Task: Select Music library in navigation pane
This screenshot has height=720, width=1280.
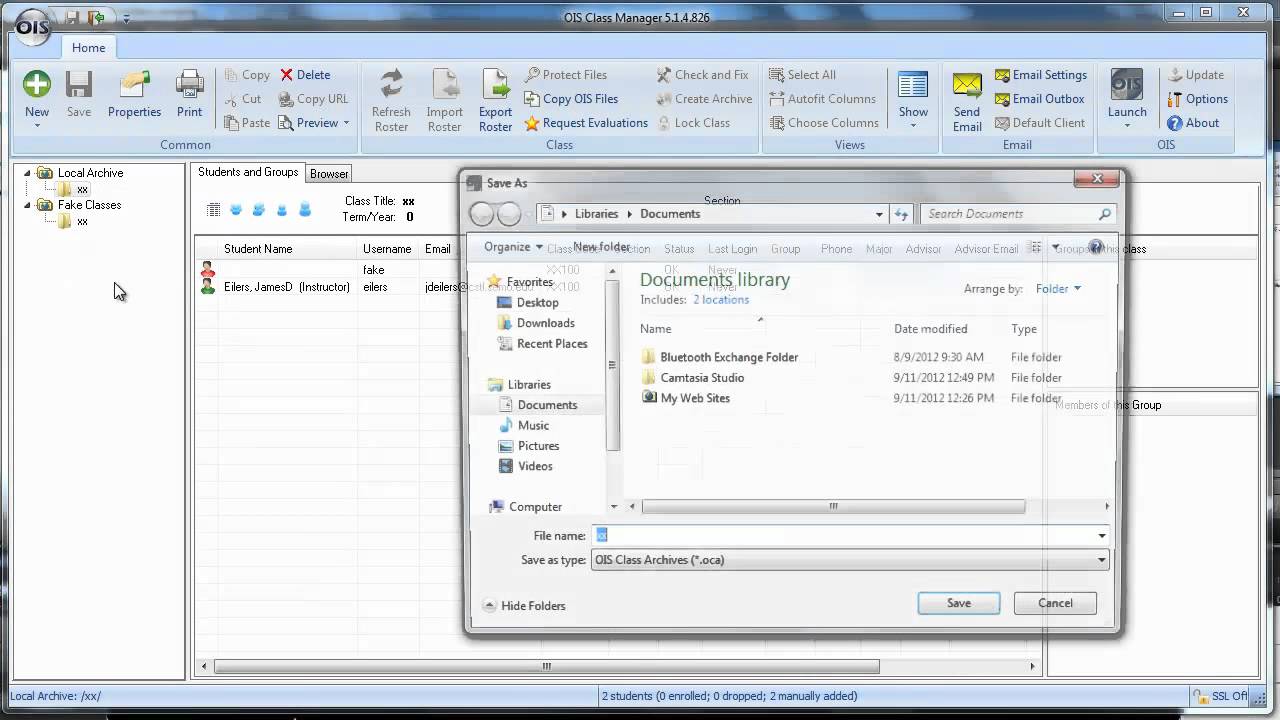Action: pyautogui.click(x=524, y=426)
